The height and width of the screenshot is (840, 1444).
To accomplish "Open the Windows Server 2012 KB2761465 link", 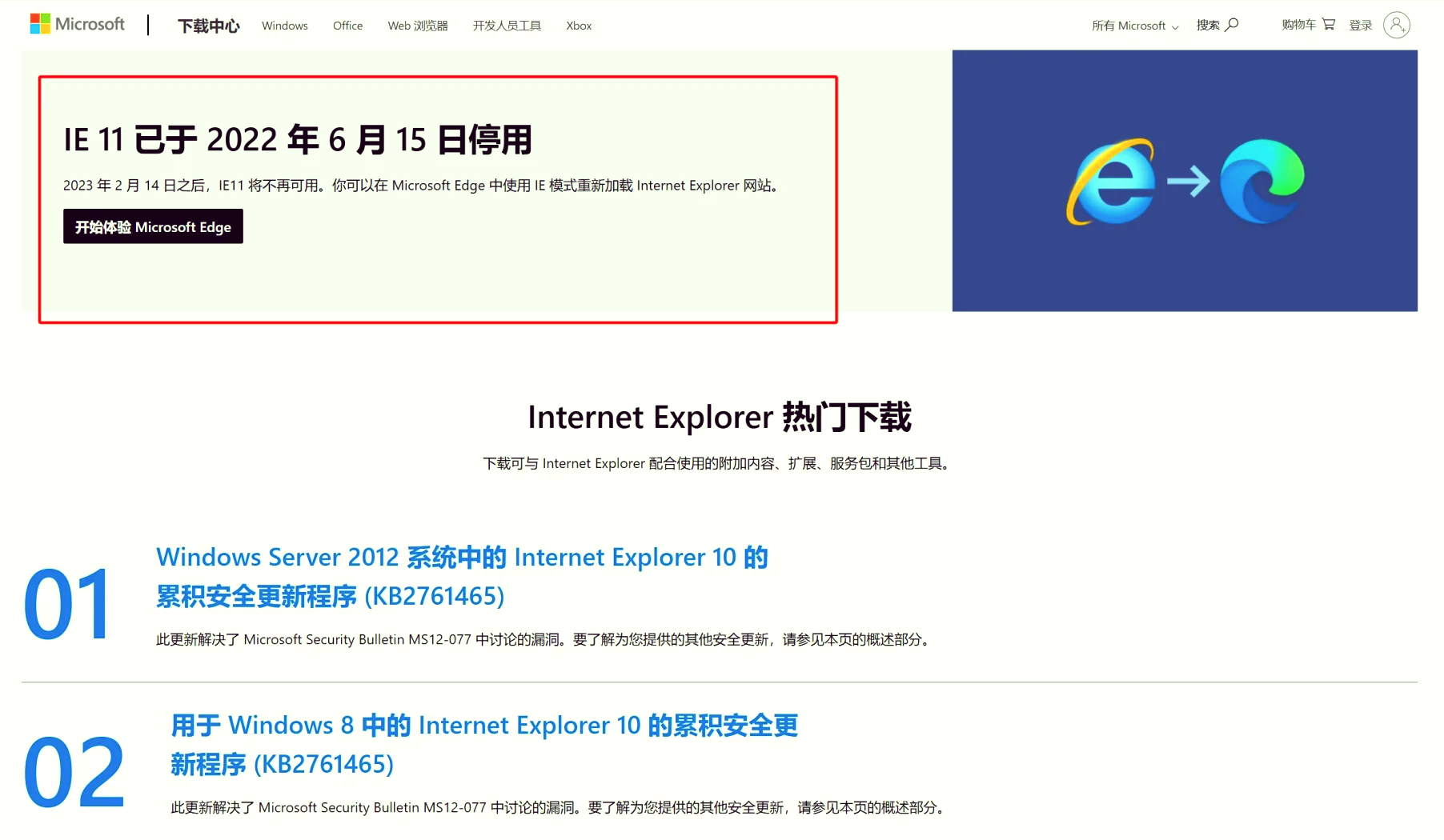I will 462,576.
